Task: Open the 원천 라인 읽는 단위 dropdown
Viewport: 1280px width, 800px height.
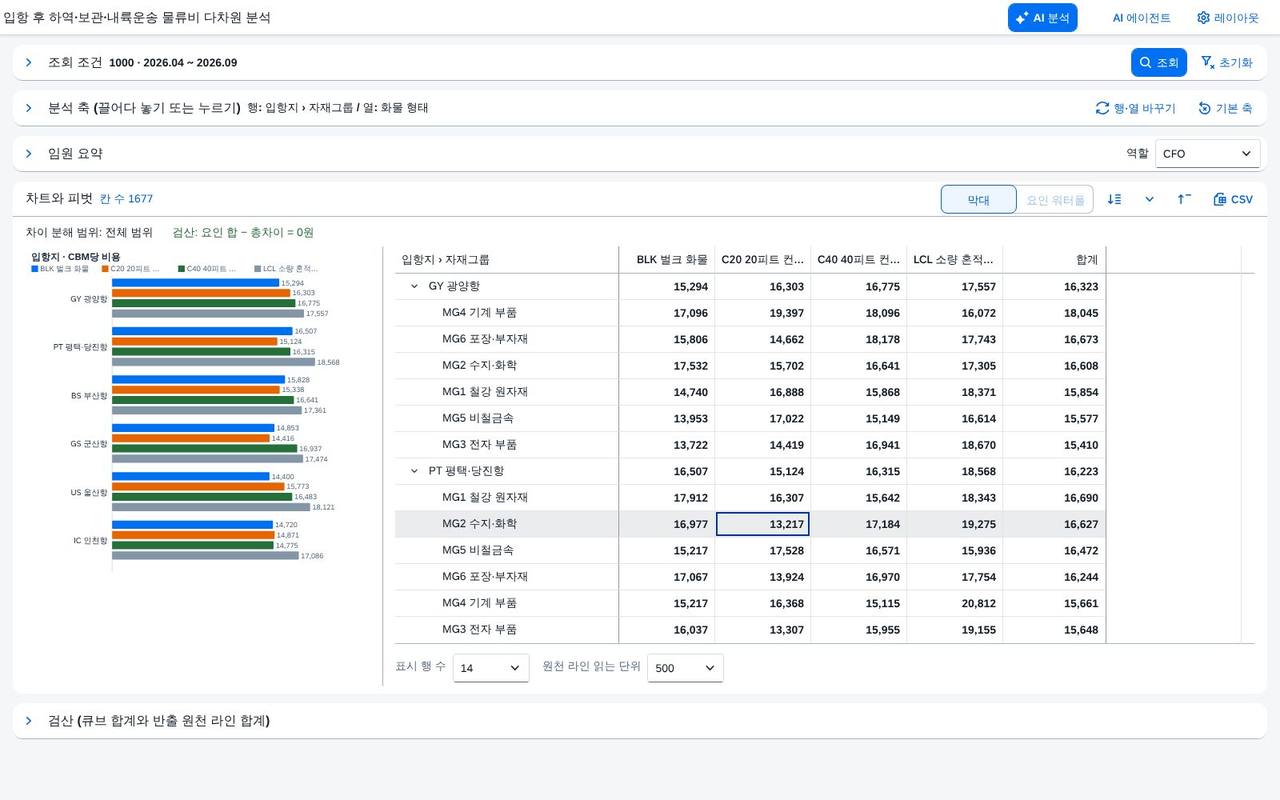Action: (685, 668)
